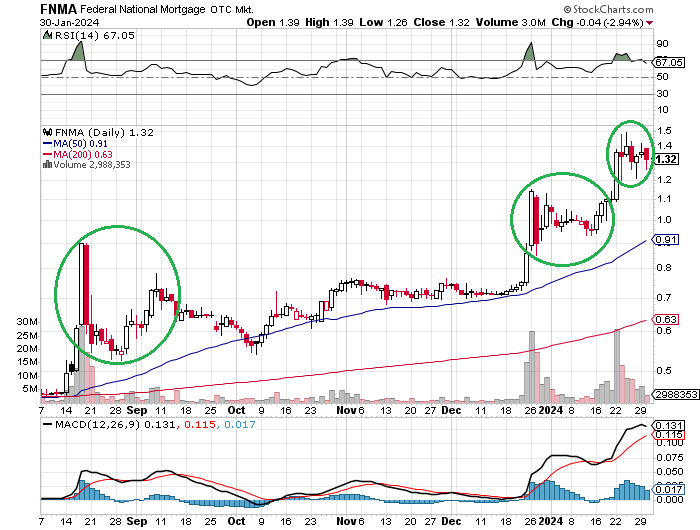Click the 2988353 volume tag on axis
The width and height of the screenshot is (700, 530).
676,395
